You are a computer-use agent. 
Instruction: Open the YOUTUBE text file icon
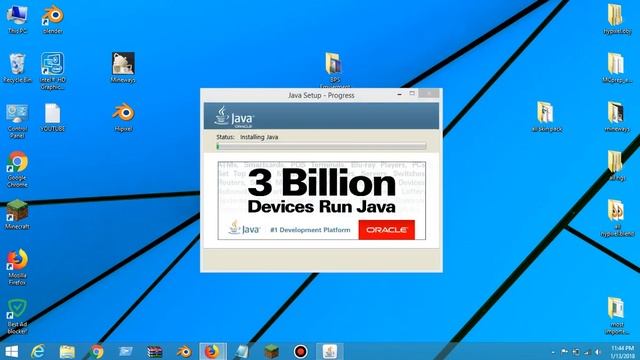53,118
